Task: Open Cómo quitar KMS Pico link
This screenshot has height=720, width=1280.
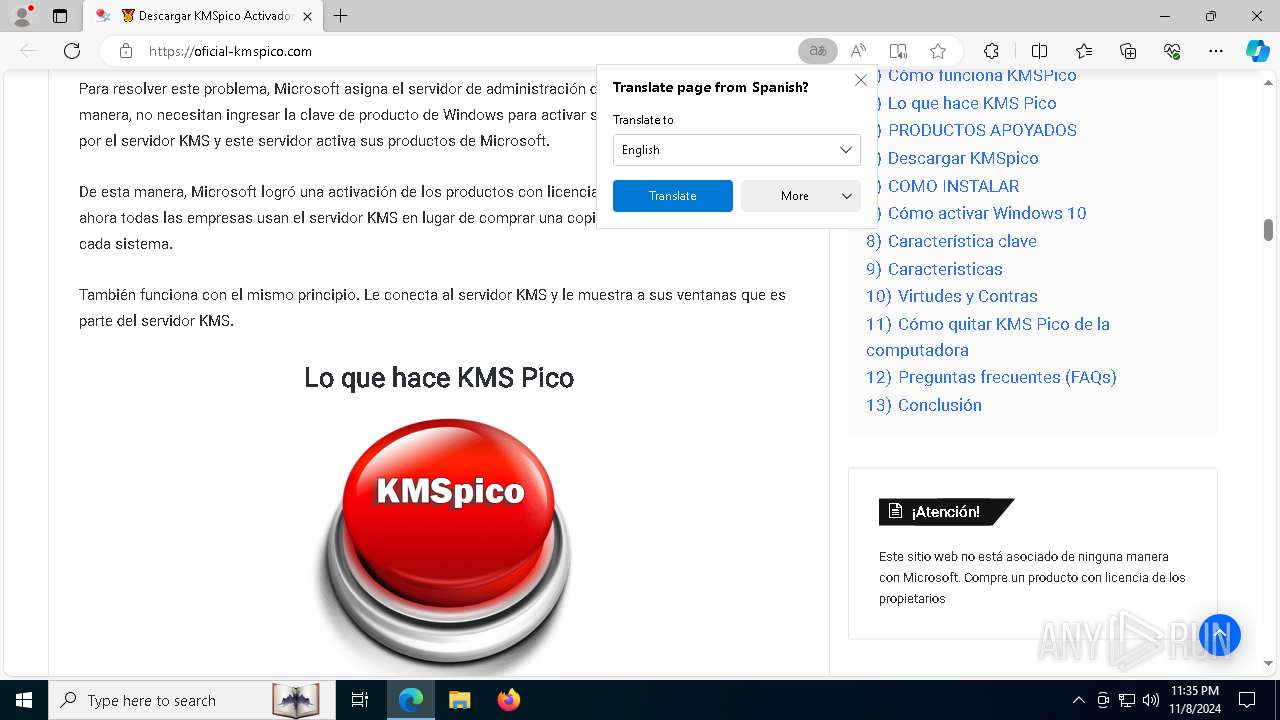Action: click(988, 337)
